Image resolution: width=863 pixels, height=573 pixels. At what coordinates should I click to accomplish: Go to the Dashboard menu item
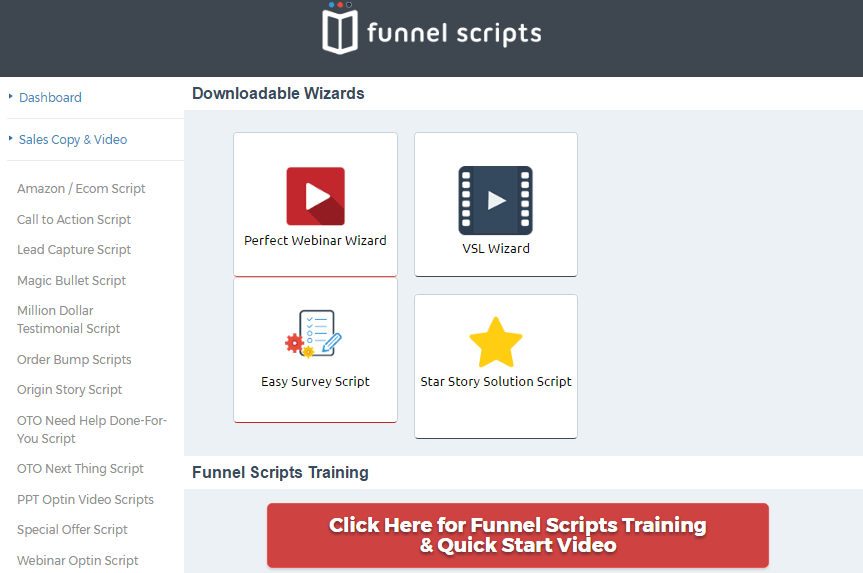click(50, 97)
